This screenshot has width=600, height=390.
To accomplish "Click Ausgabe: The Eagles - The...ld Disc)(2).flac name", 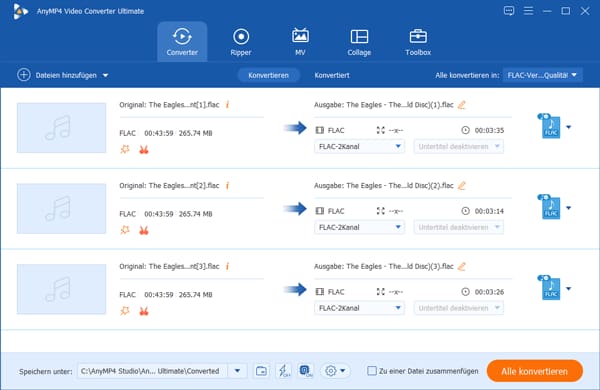I will (384, 186).
